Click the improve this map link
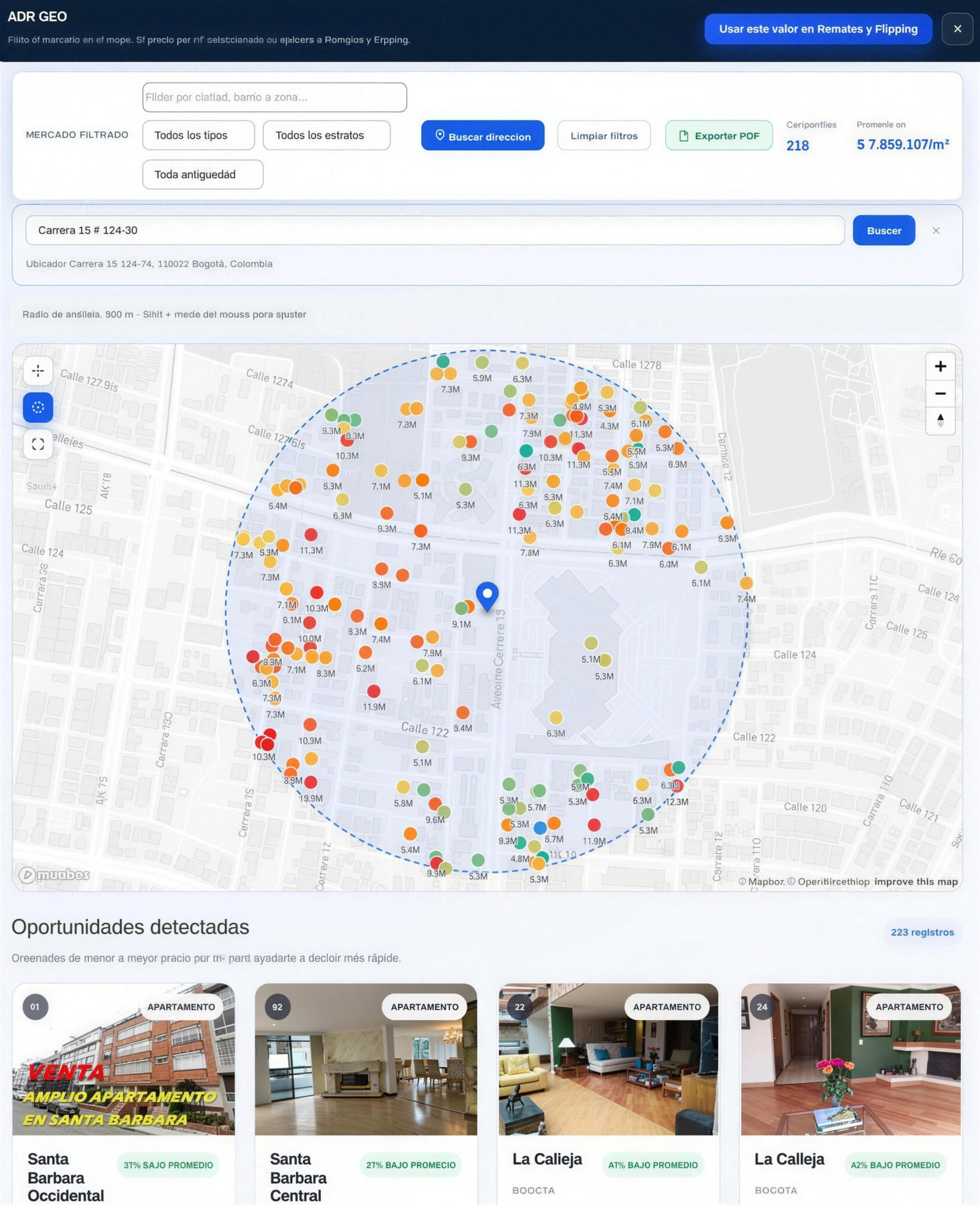The width and height of the screenshot is (980, 1205). (916, 882)
